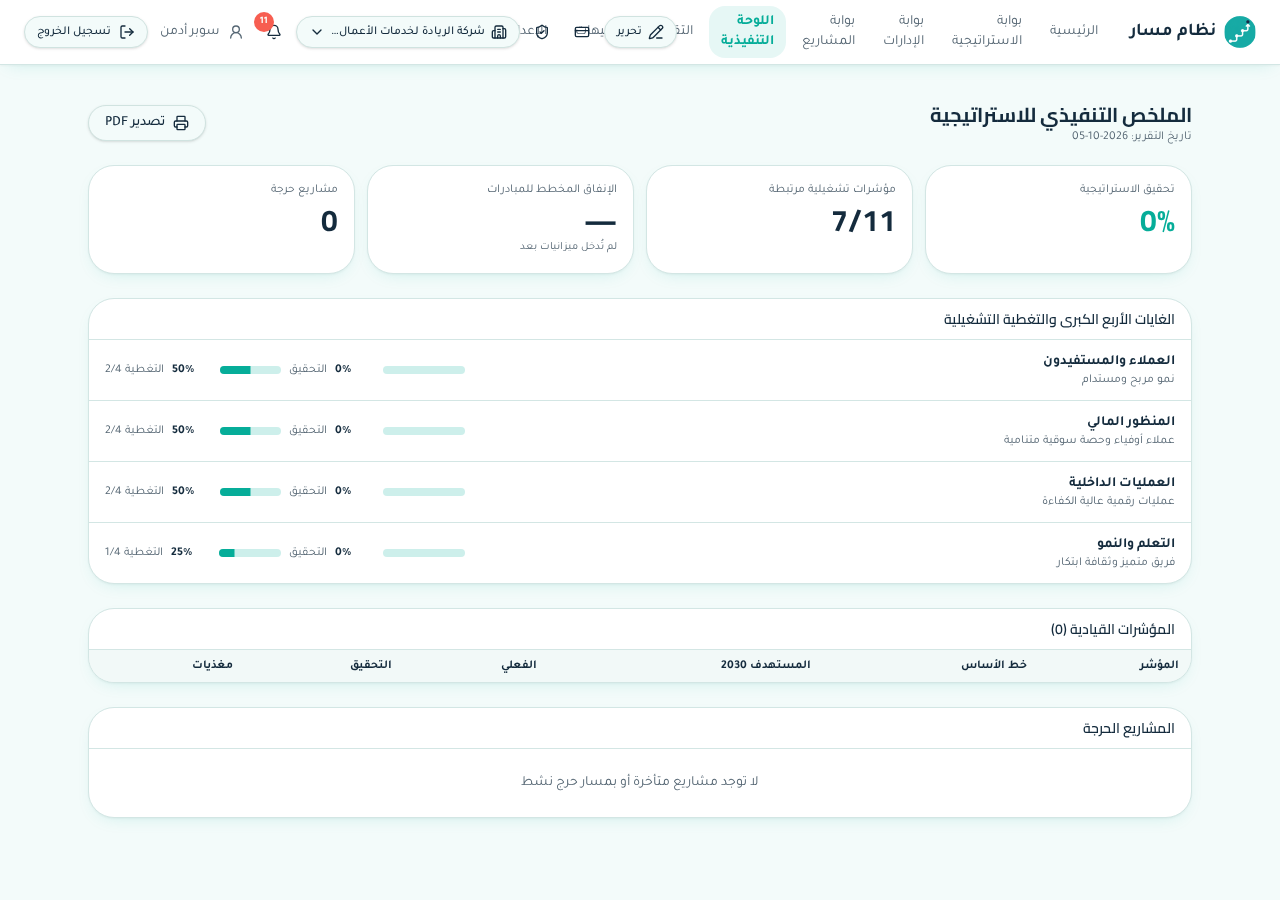Click the التعلم والنمو goal row title

[x=1136, y=543]
